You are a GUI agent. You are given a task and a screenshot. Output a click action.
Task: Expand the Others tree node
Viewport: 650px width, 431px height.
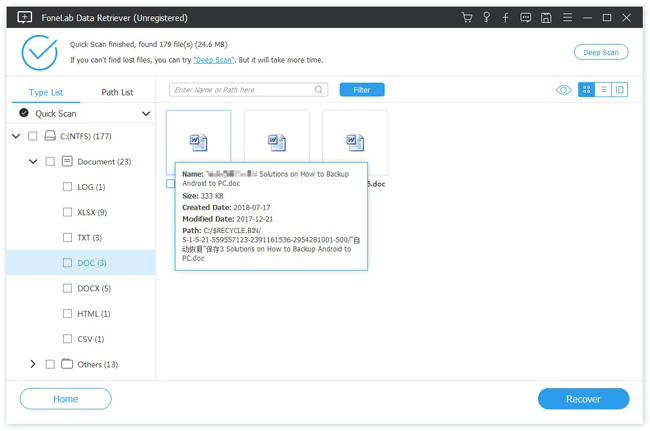[33, 364]
